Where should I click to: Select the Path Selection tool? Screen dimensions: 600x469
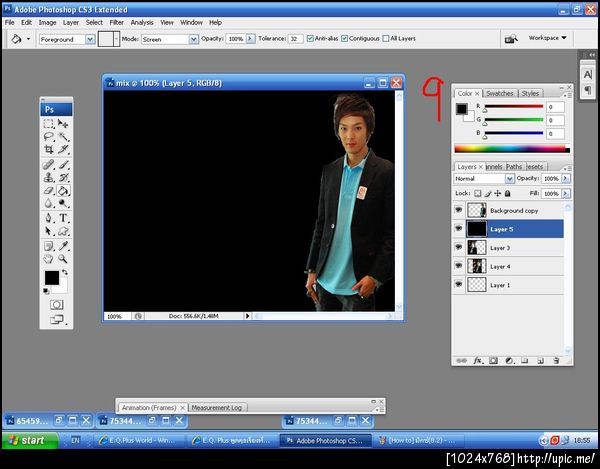[49, 231]
